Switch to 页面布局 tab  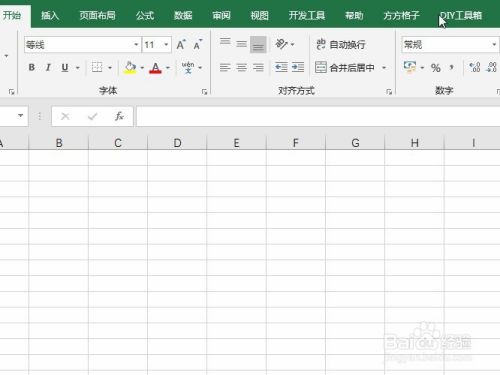(x=97, y=15)
